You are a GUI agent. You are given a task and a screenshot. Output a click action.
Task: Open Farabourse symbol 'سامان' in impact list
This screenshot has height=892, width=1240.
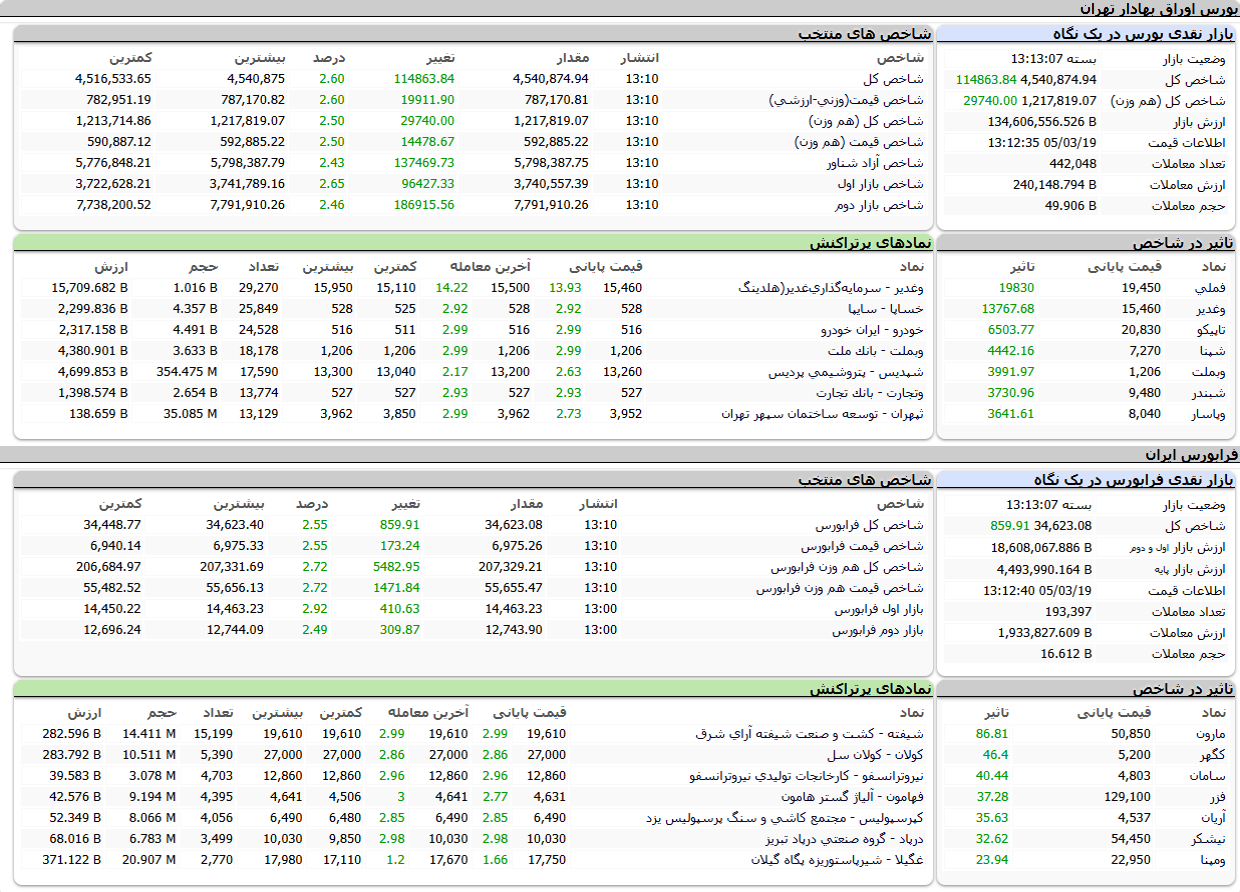click(1208, 775)
